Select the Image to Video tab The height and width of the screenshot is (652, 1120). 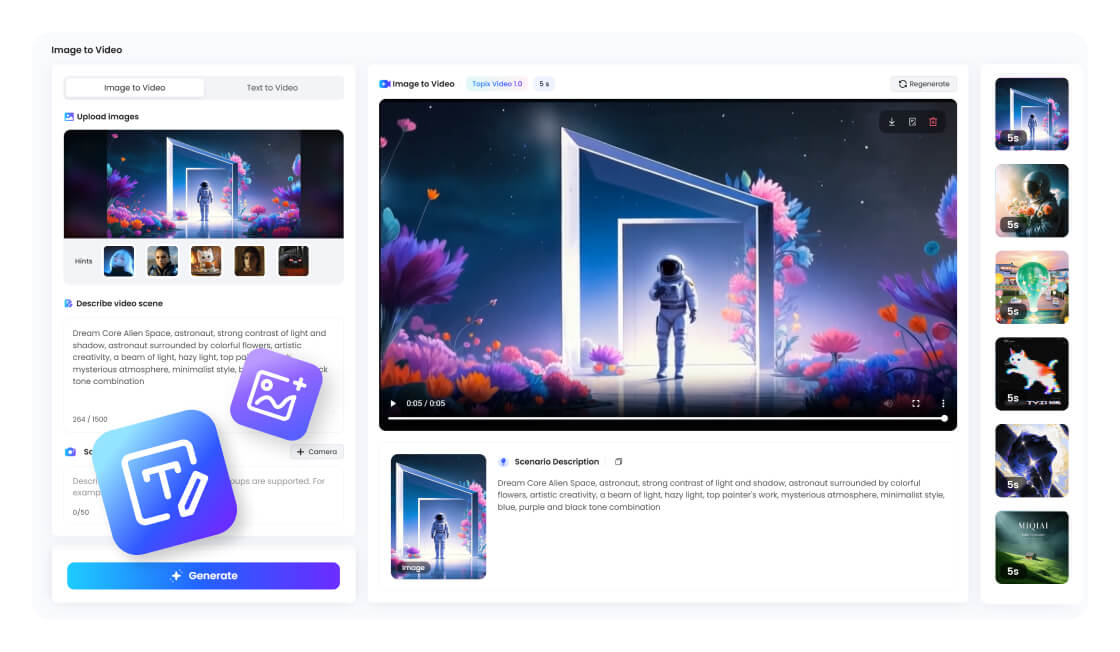[x=135, y=88]
